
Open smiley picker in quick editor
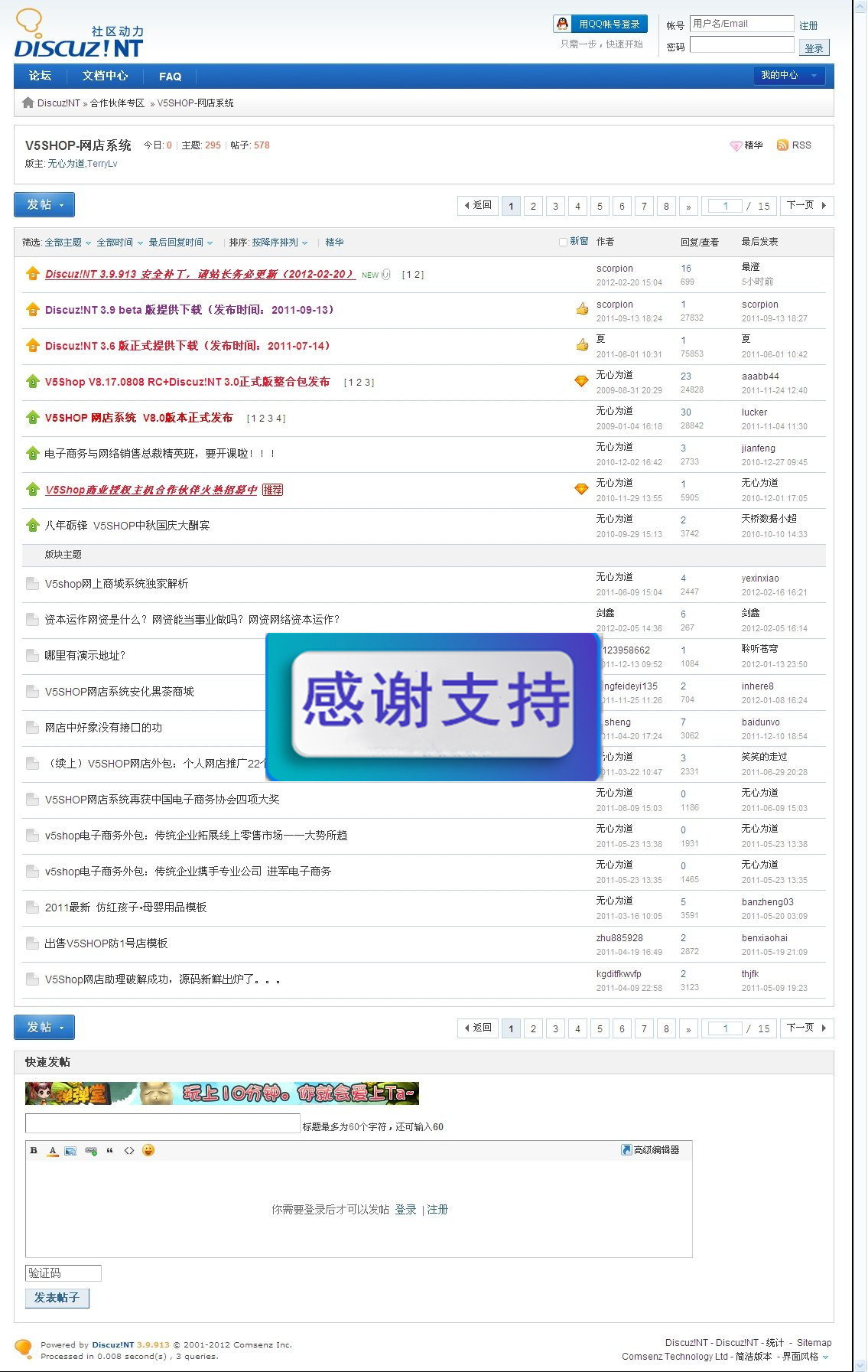point(148,1150)
